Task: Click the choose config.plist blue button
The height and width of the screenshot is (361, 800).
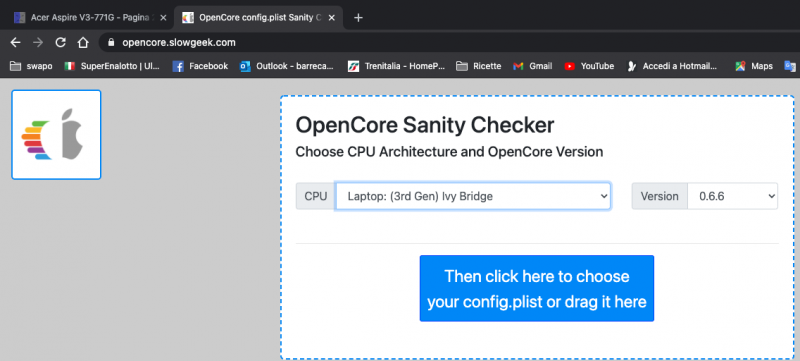Action: click(537, 289)
